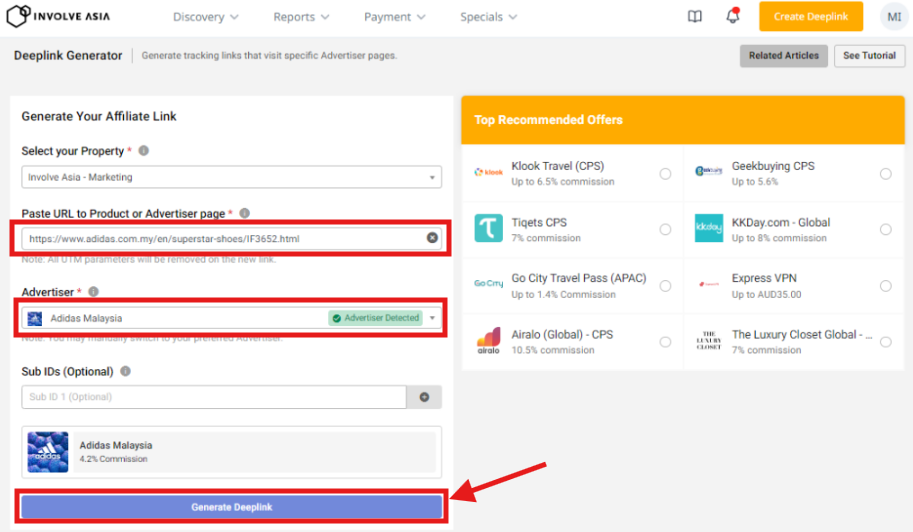Open the knowledge base book icon
The height and width of the screenshot is (532, 913).
(x=695, y=17)
